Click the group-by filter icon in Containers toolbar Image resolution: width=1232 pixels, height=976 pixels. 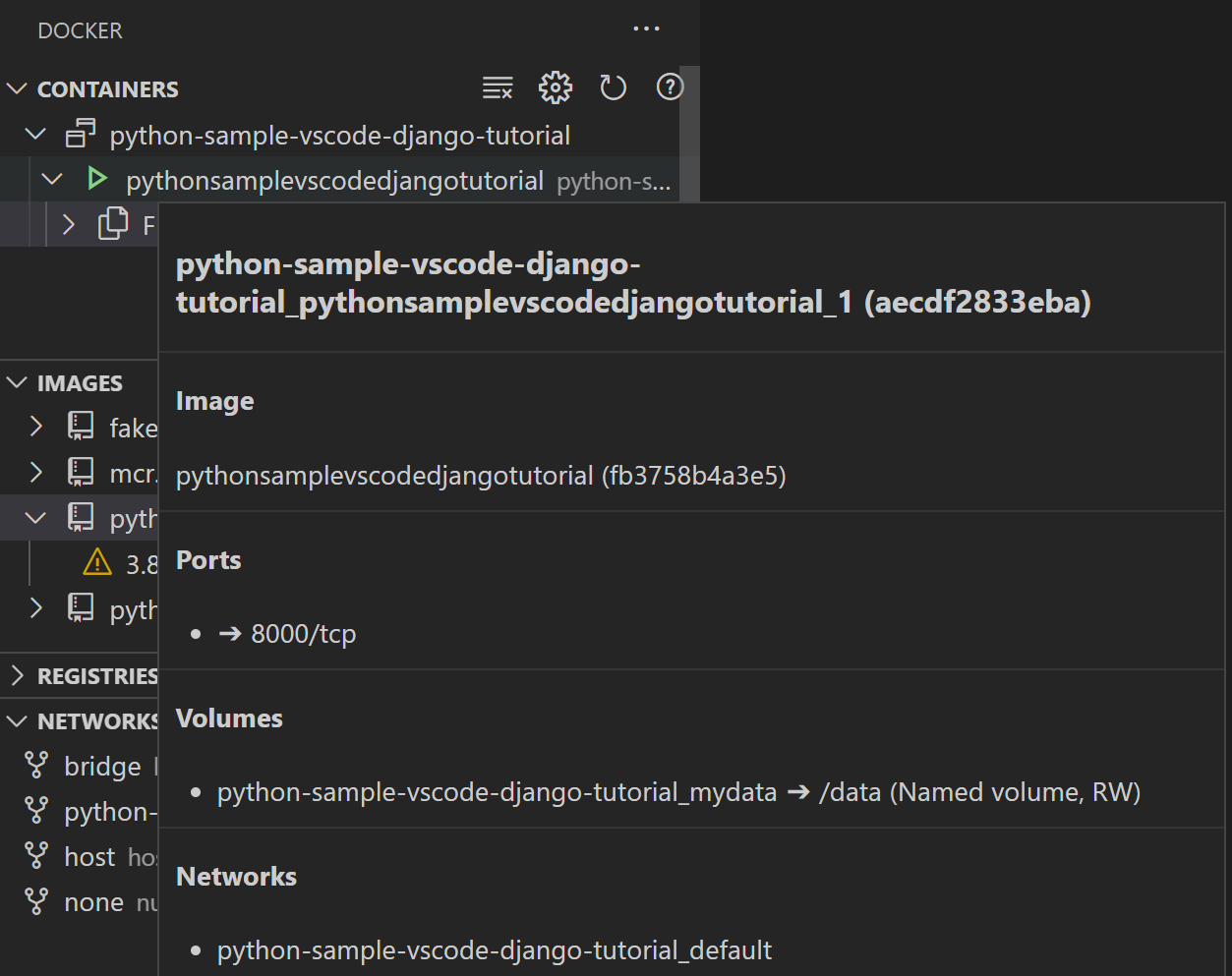coord(498,87)
